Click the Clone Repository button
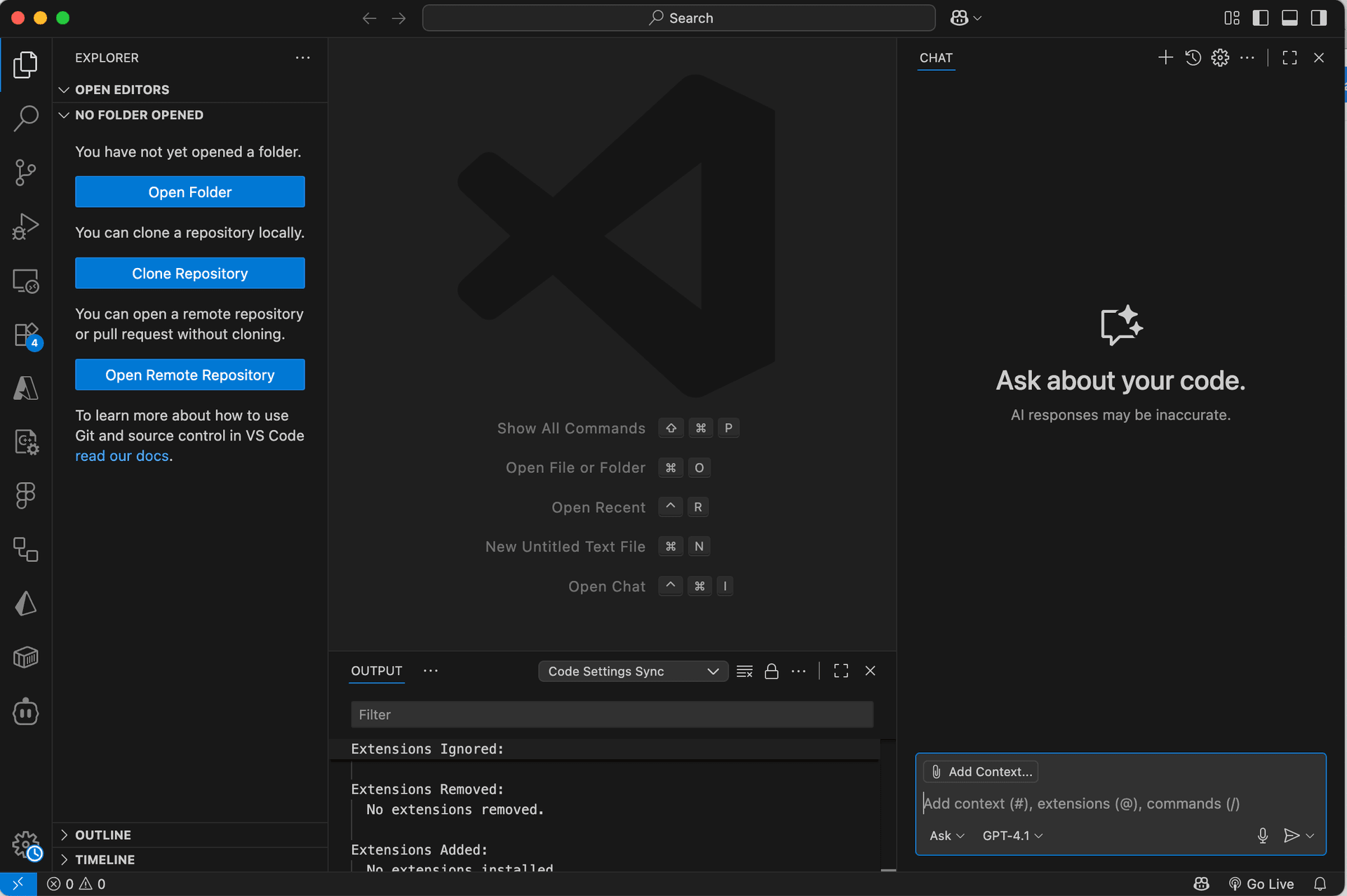This screenshot has width=1347, height=896. coord(189,273)
